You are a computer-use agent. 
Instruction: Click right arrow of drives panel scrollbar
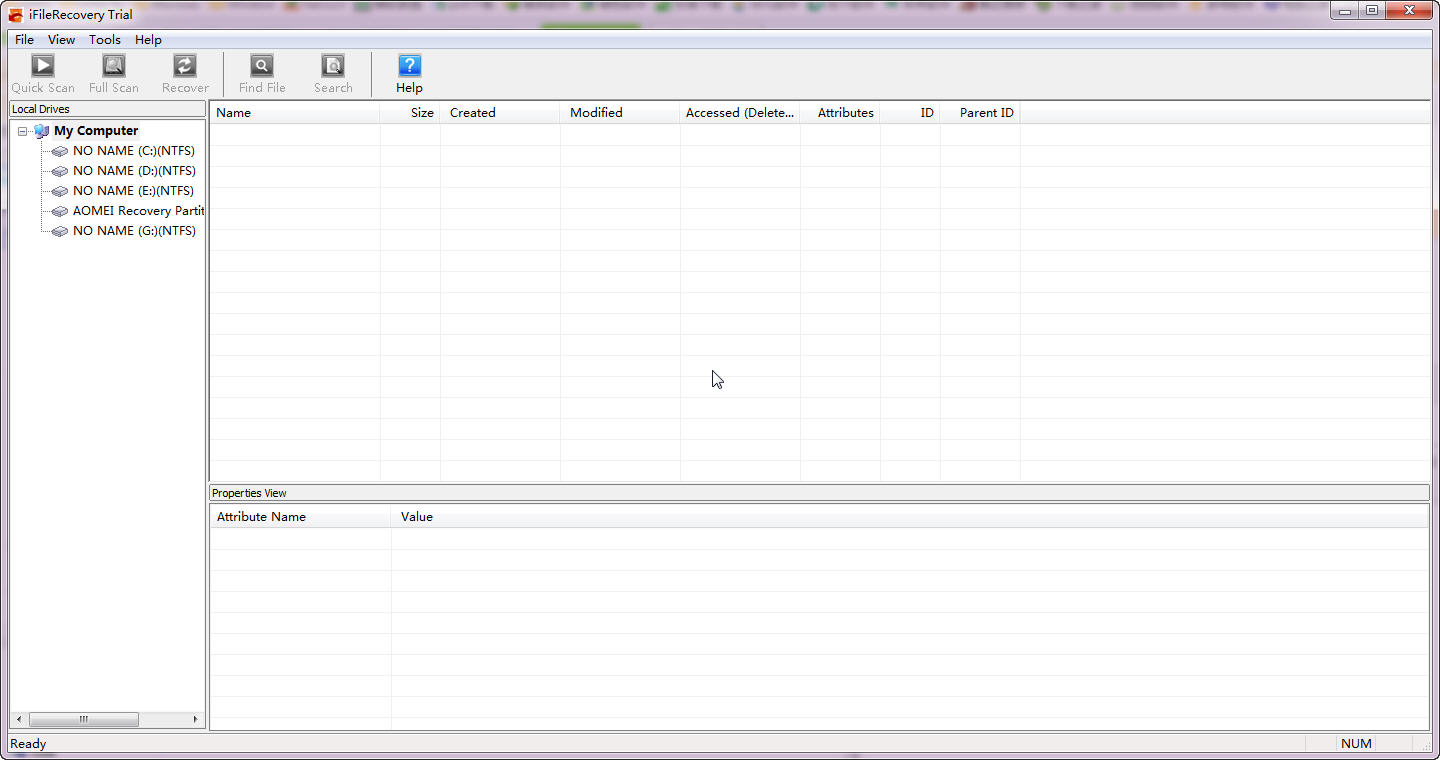click(196, 719)
